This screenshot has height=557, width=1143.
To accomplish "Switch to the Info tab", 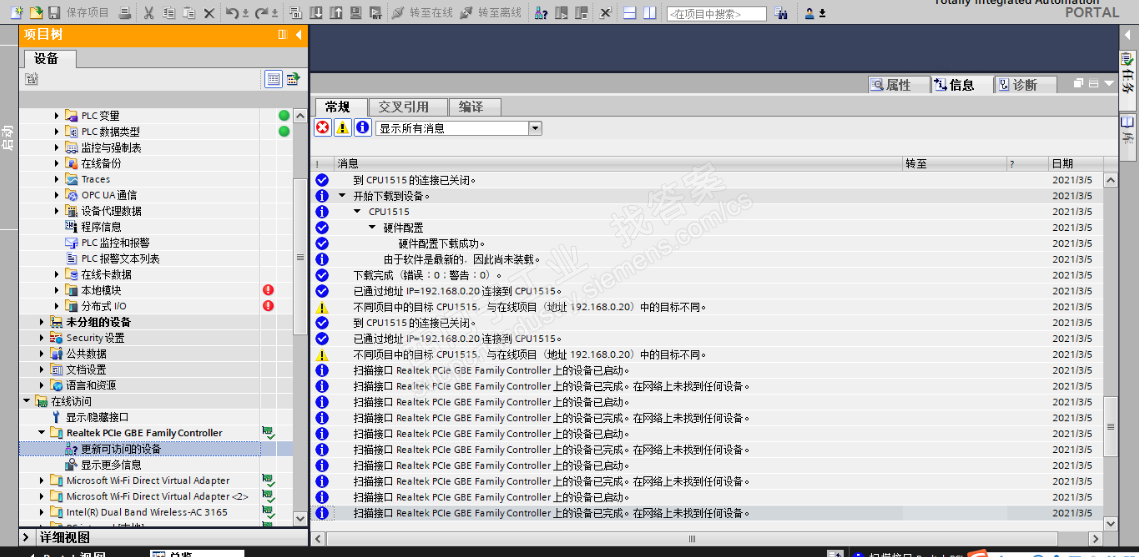I will tap(962, 85).
